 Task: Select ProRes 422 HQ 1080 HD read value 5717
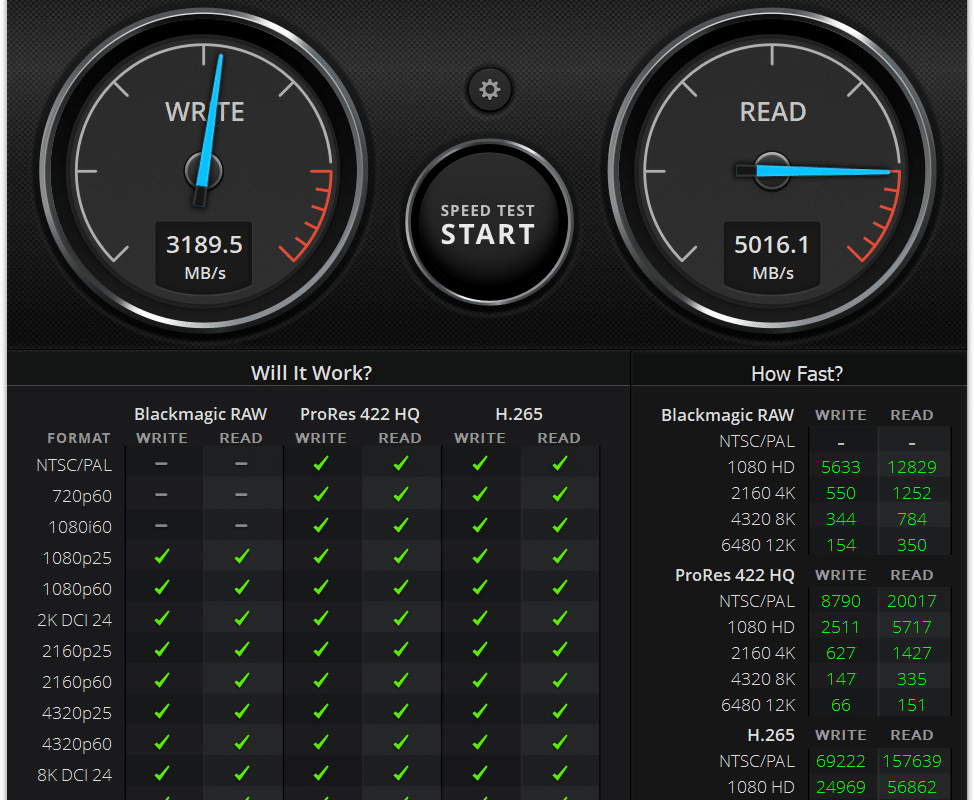[x=912, y=627]
